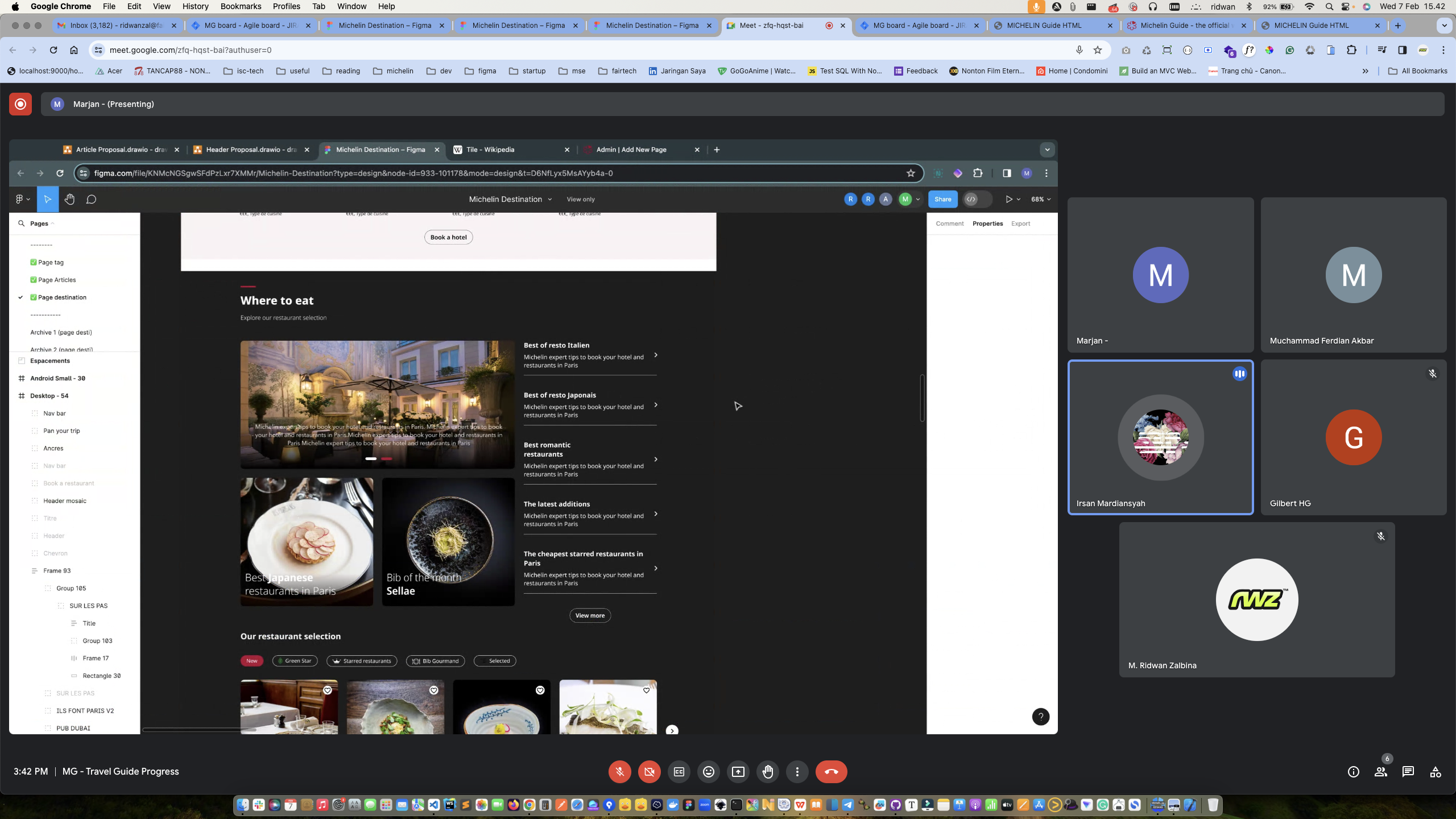The height and width of the screenshot is (819, 1456).
Task: Turn on the camera in Meet
Action: pos(649,772)
